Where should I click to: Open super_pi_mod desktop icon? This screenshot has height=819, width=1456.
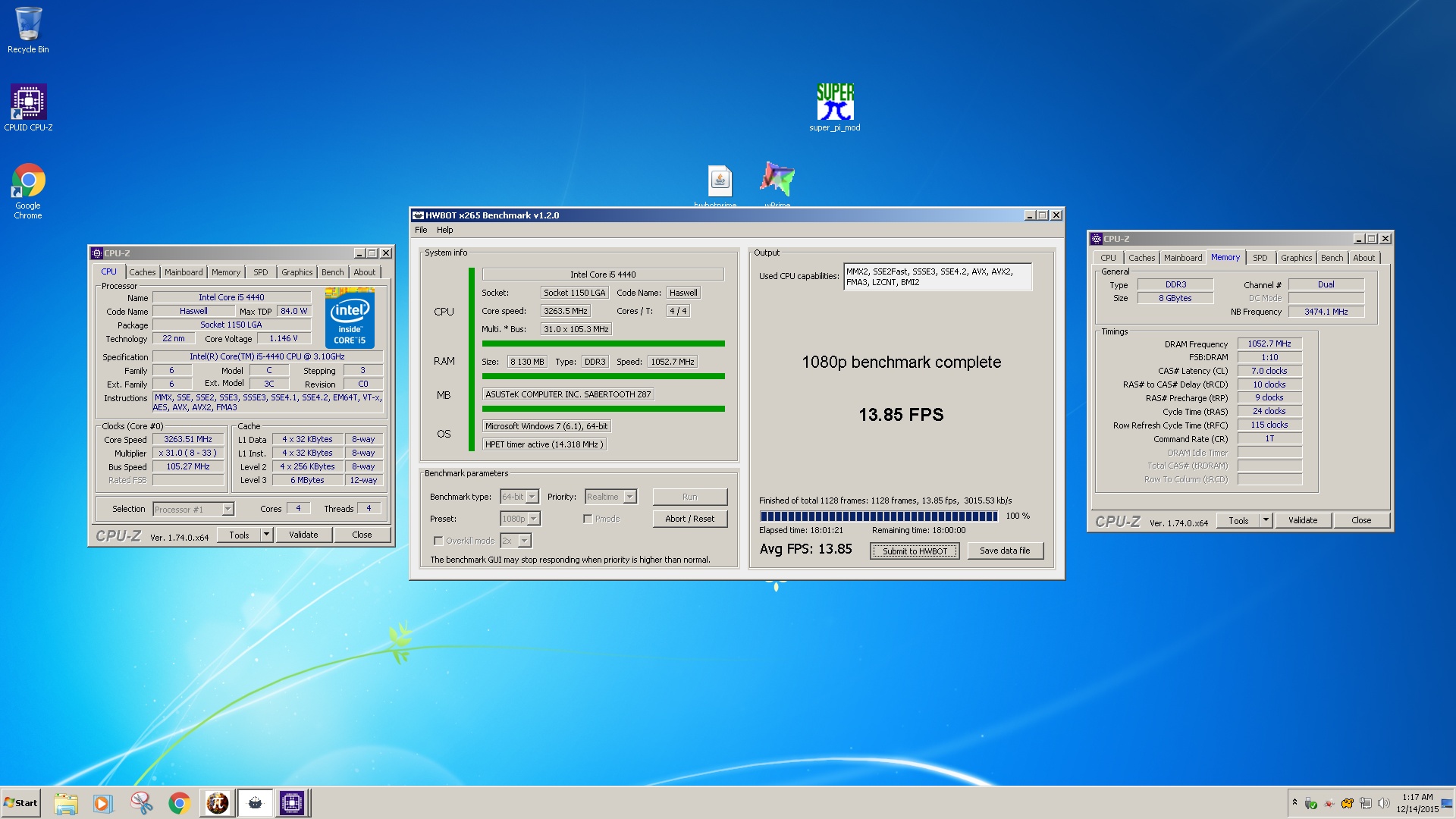pyautogui.click(x=835, y=107)
